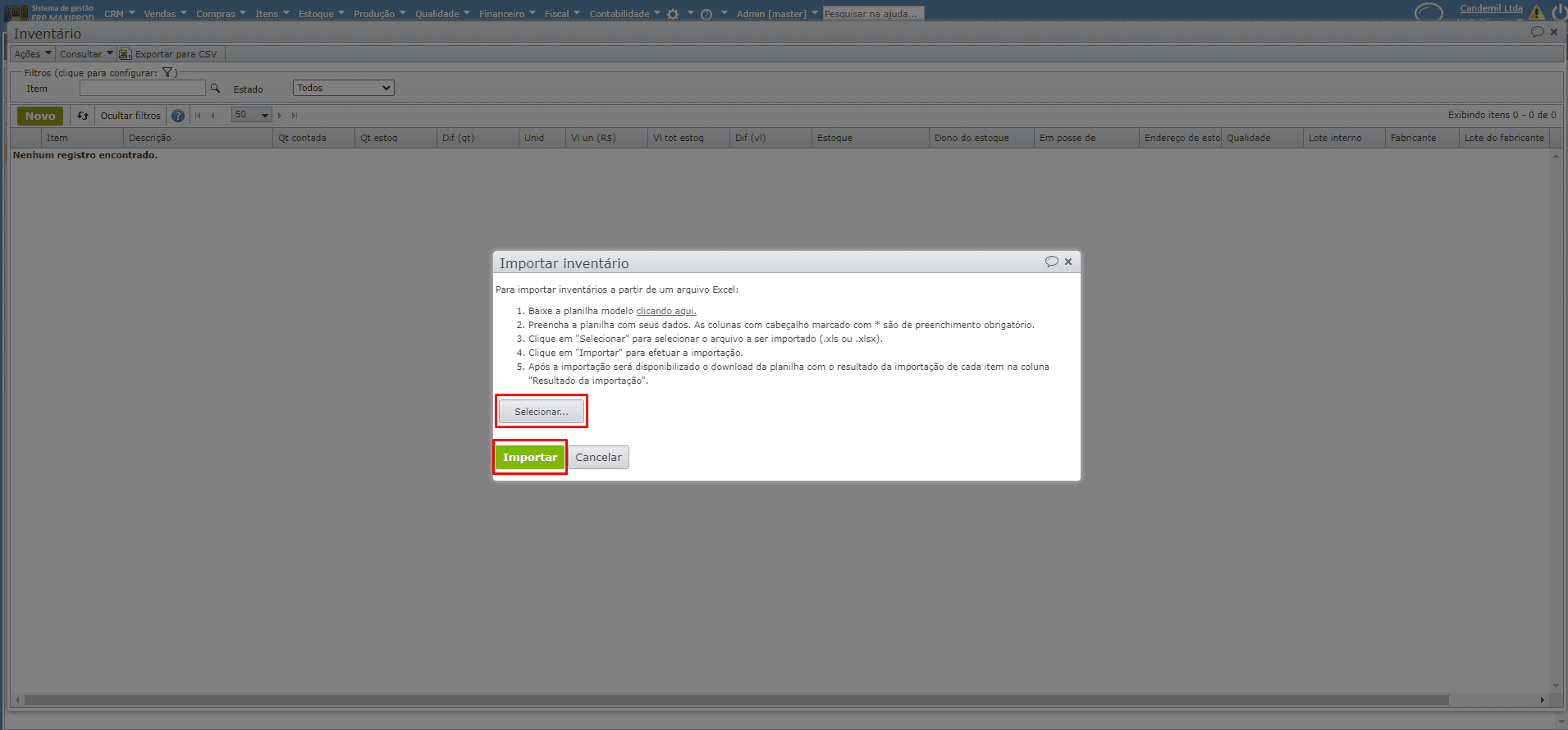Open the Vendas menu

coord(165,14)
